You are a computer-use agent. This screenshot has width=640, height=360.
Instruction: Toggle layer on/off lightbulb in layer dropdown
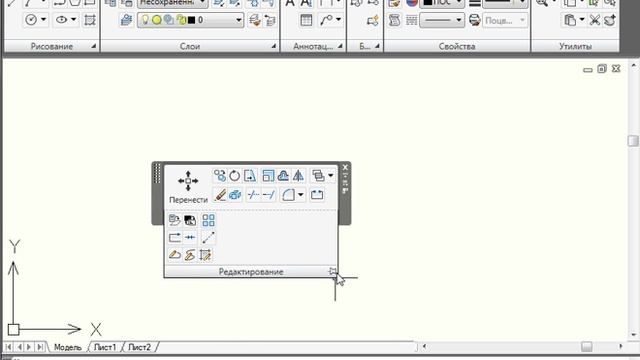[x=145, y=20]
